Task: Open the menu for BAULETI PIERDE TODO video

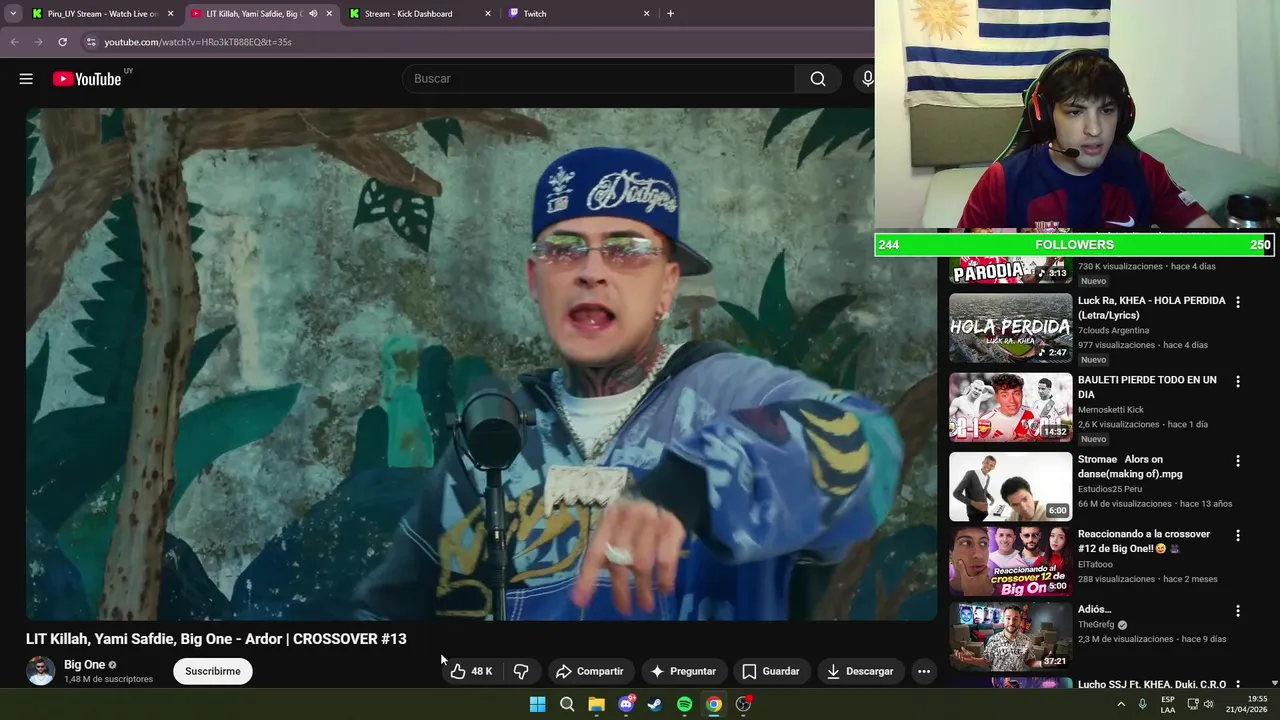Action: [x=1238, y=381]
